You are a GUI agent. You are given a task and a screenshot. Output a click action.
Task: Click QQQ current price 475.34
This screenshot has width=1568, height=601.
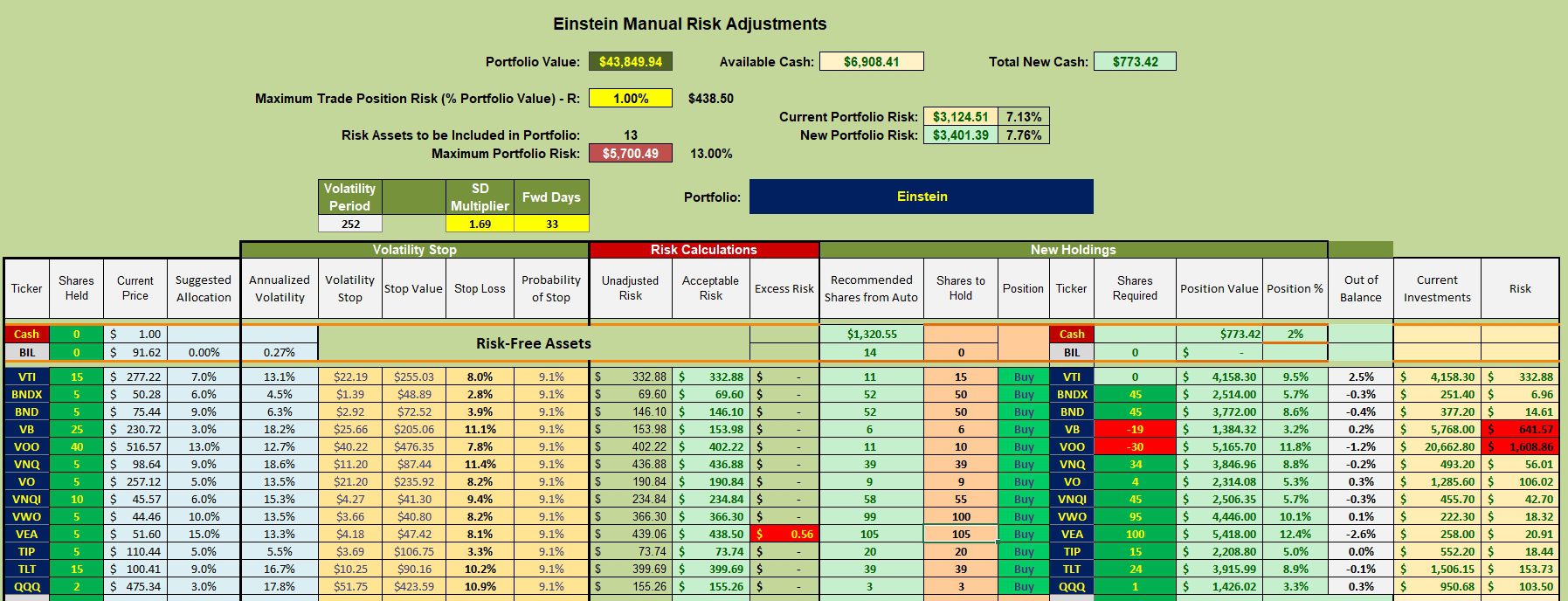click(x=135, y=586)
